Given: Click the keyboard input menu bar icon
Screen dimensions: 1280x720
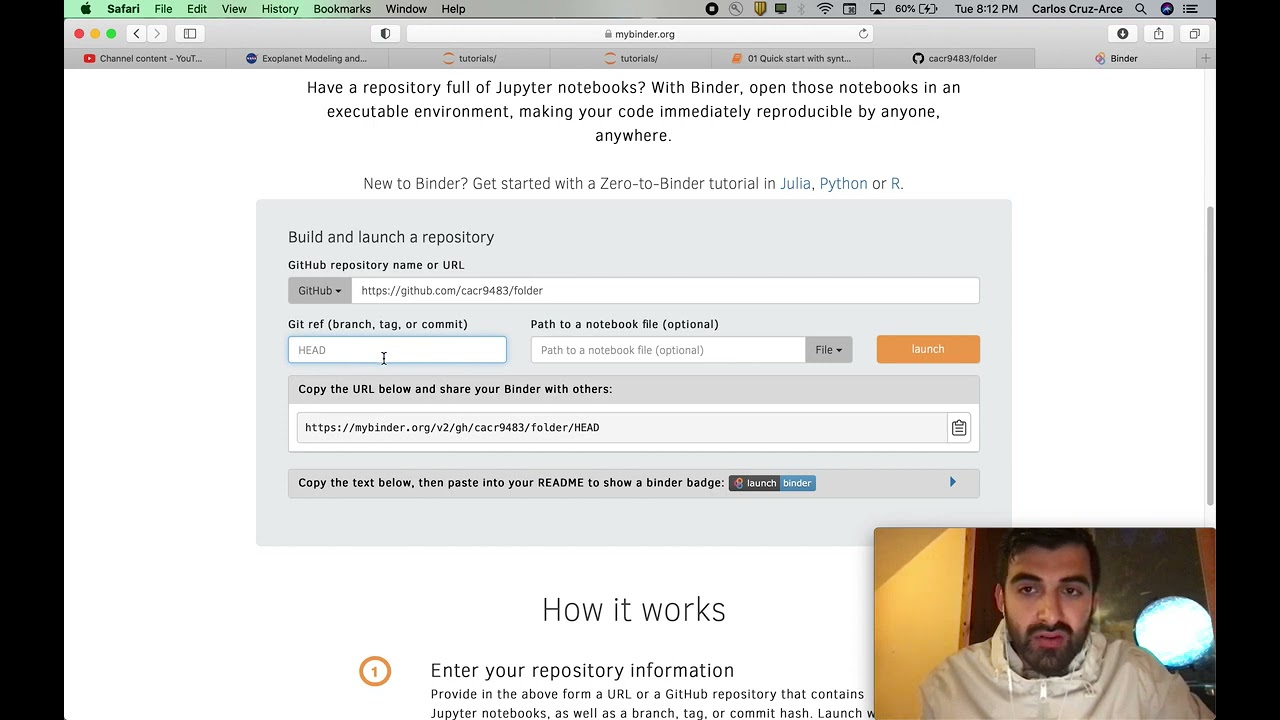Looking at the screenshot, I should (x=851, y=9).
